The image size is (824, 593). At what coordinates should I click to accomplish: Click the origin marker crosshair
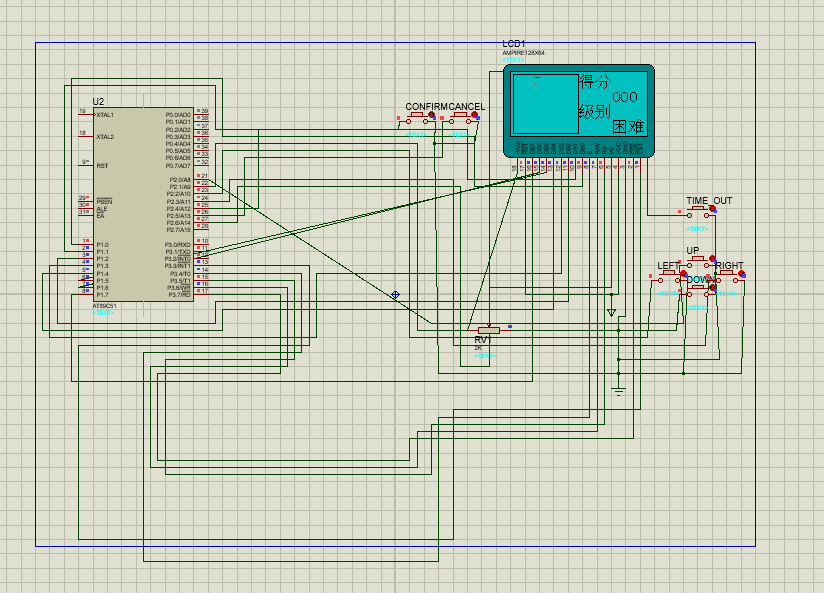(396, 294)
